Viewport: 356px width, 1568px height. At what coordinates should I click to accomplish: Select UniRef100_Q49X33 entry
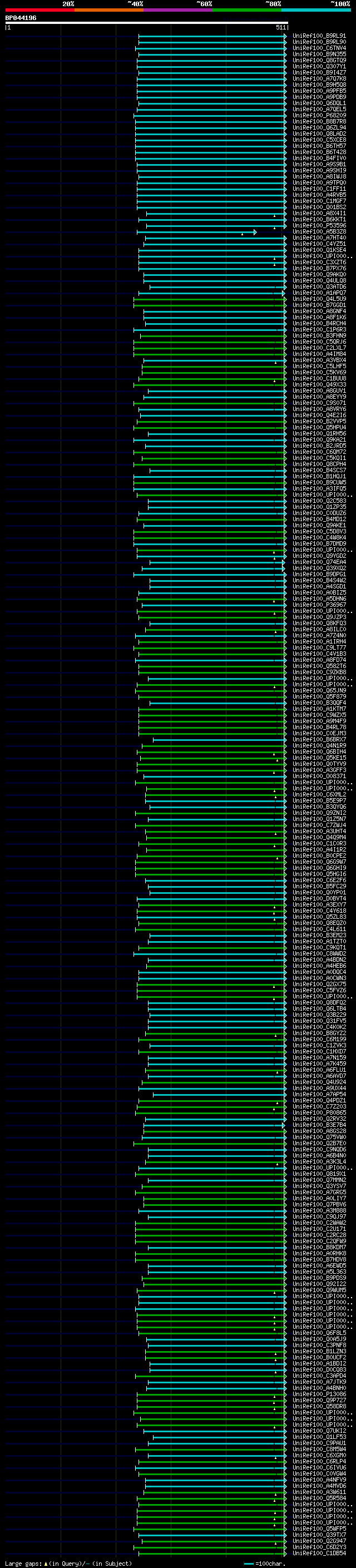319,385
